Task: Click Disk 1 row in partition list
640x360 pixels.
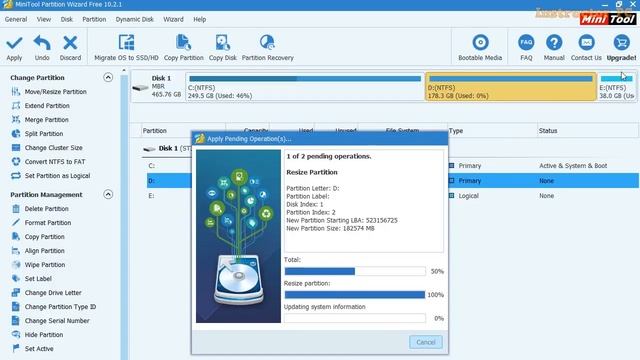Action: click(x=167, y=149)
